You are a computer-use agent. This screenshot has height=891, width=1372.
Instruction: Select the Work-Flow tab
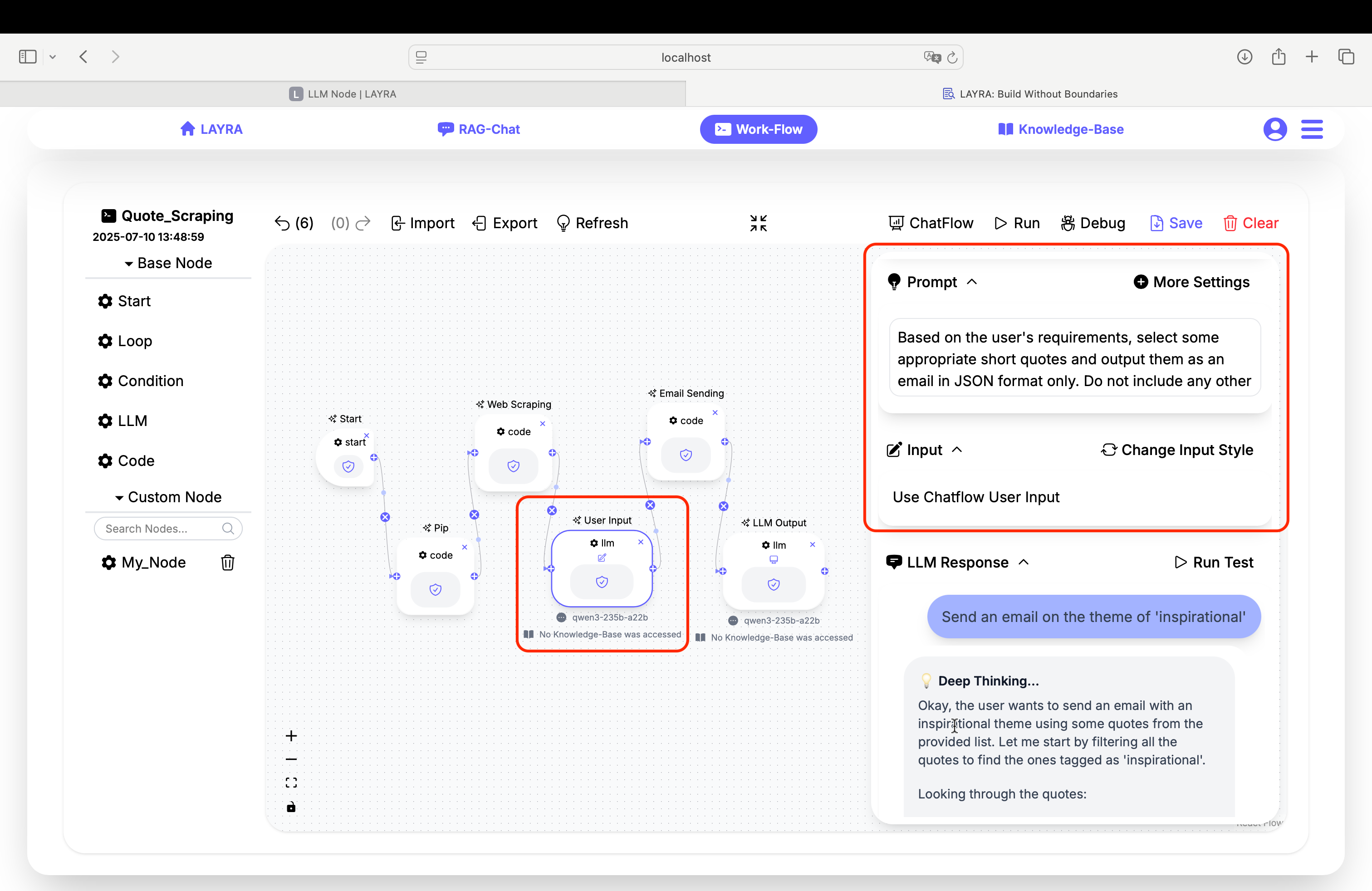[758, 129]
